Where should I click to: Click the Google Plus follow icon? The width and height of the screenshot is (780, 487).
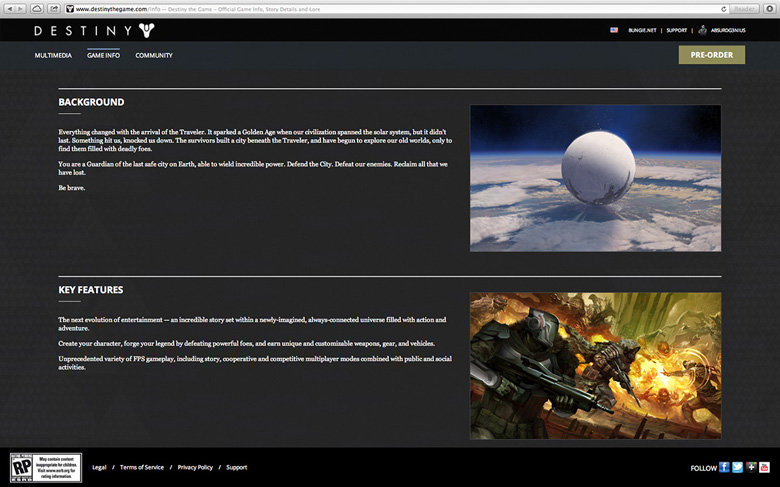(x=751, y=467)
